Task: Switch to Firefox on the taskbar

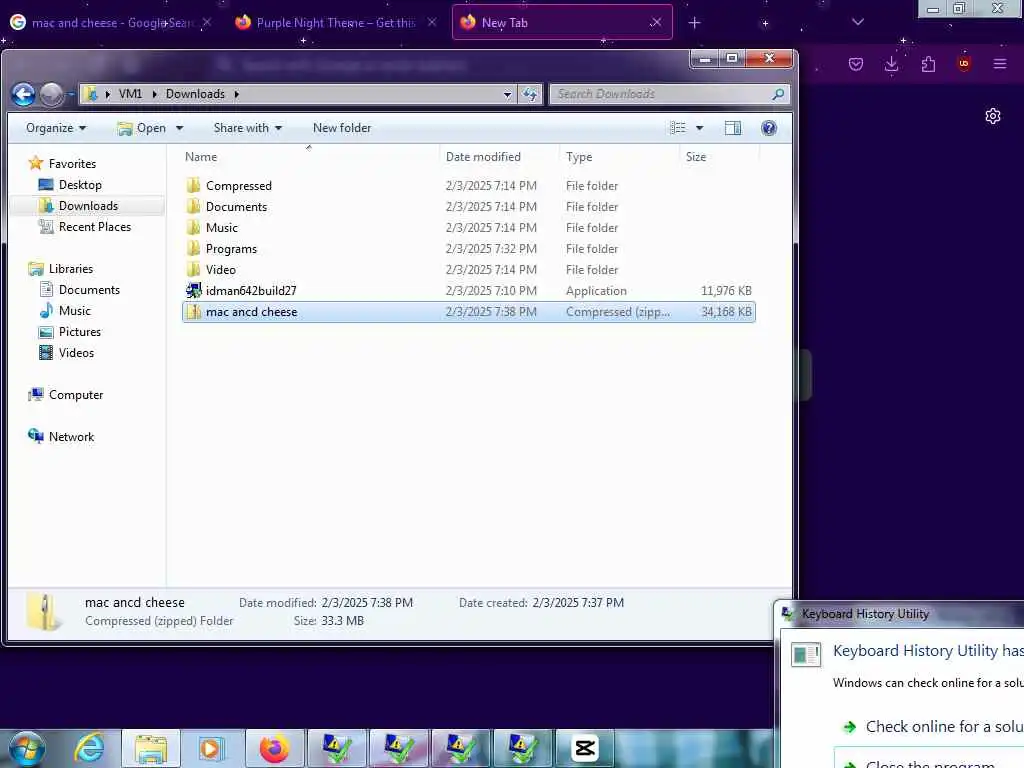Action: pos(274,748)
